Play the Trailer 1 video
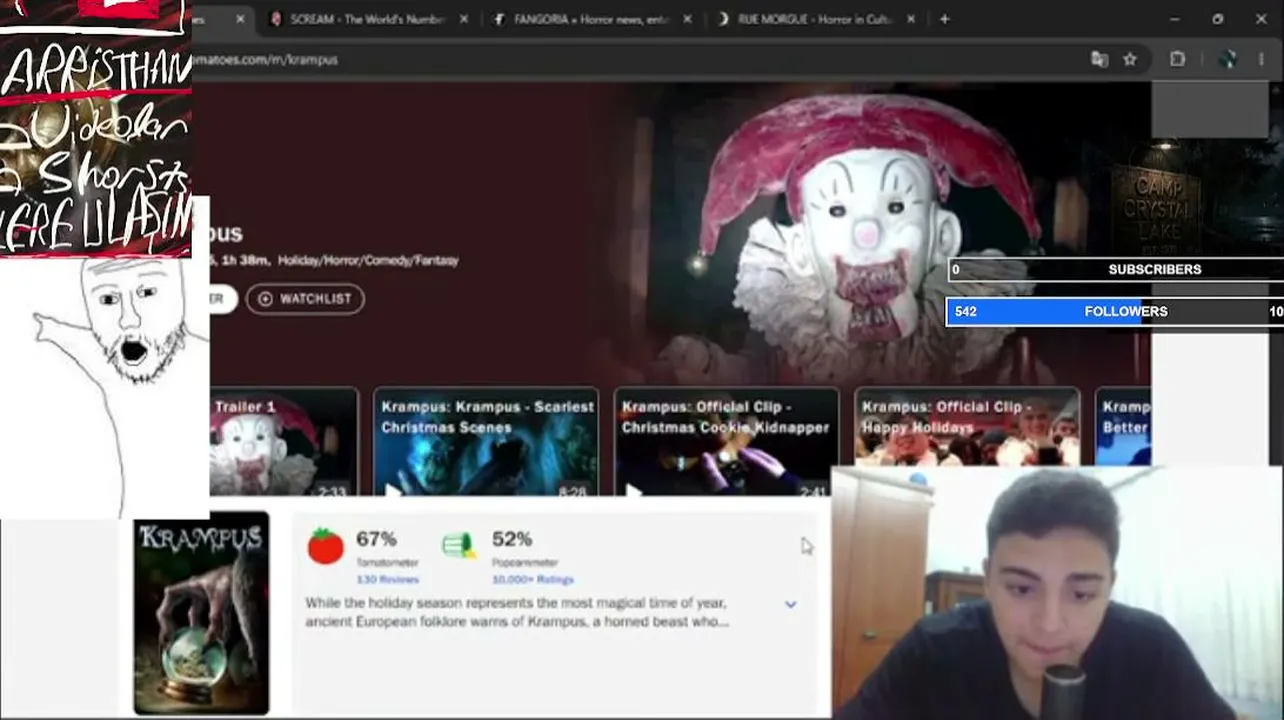Image resolution: width=1284 pixels, height=720 pixels. click(284, 442)
